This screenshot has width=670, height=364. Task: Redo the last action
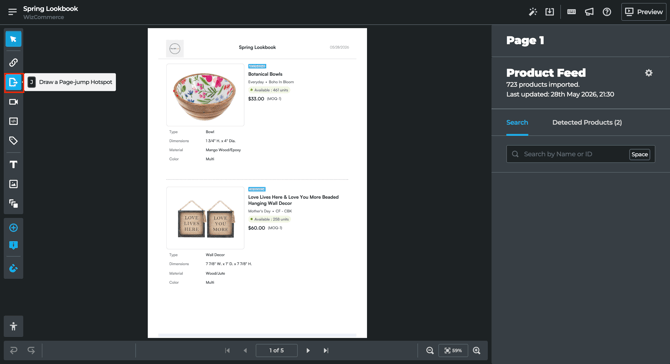pyautogui.click(x=31, y=350)
